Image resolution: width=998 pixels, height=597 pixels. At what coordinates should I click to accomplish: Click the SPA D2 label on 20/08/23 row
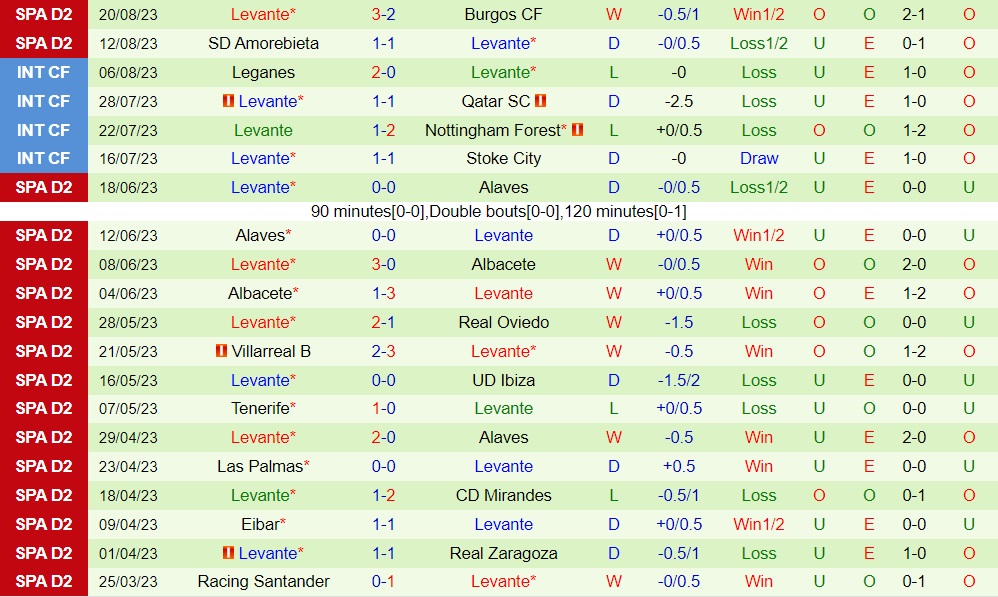coord(44,15)
